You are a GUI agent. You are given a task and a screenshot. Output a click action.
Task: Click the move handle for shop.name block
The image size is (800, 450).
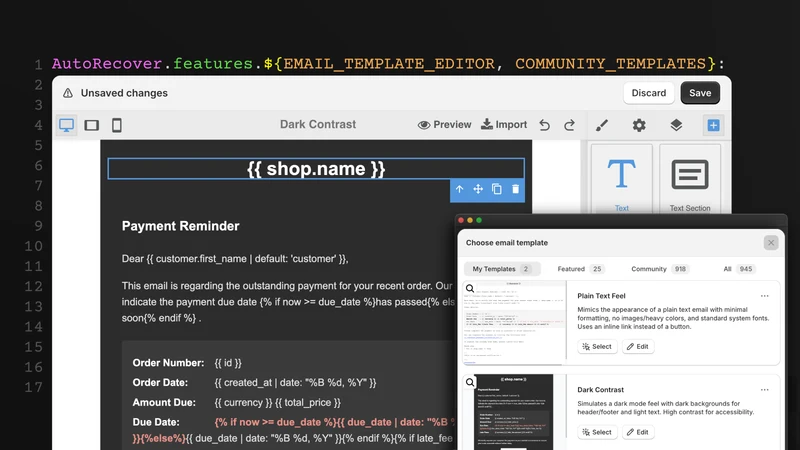[478, 189]
